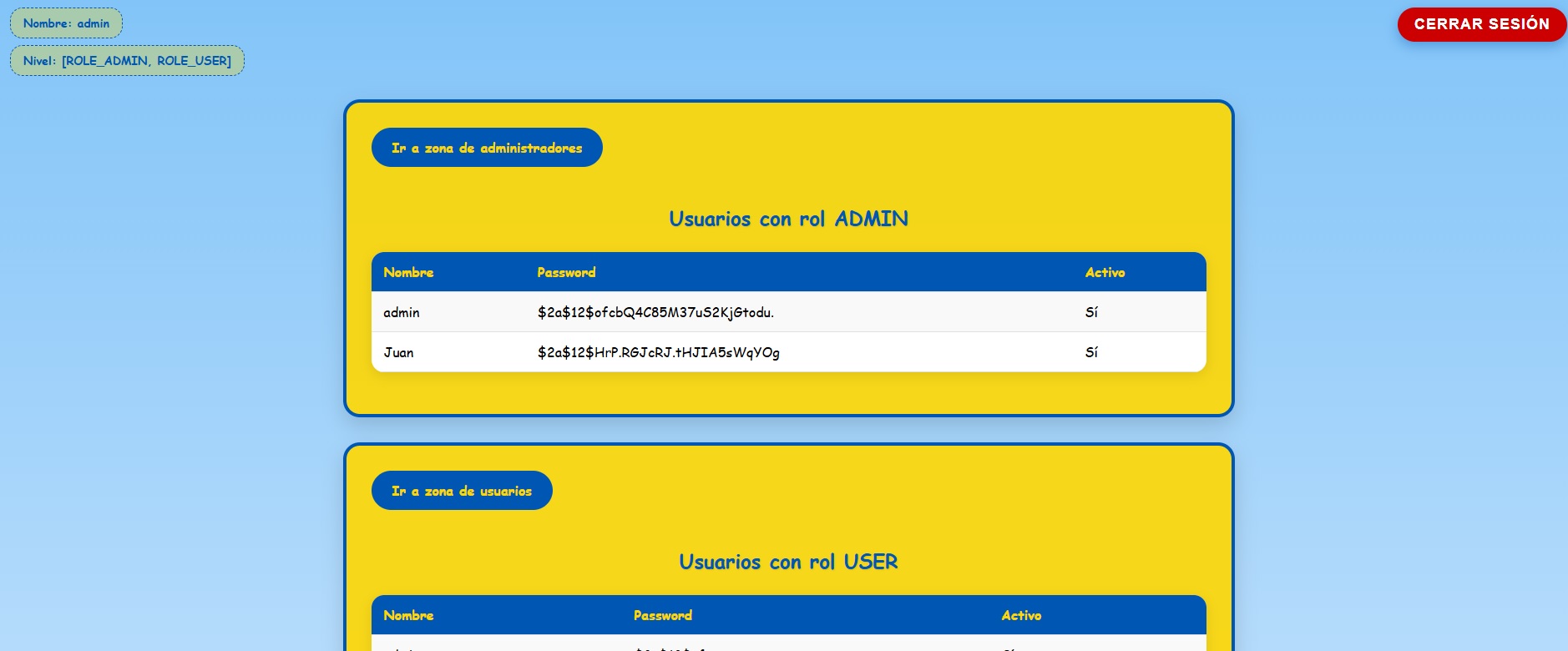Click Password header in ADMIN table
This screenshot has height=651, width=1568.
(x=566, y=272)
